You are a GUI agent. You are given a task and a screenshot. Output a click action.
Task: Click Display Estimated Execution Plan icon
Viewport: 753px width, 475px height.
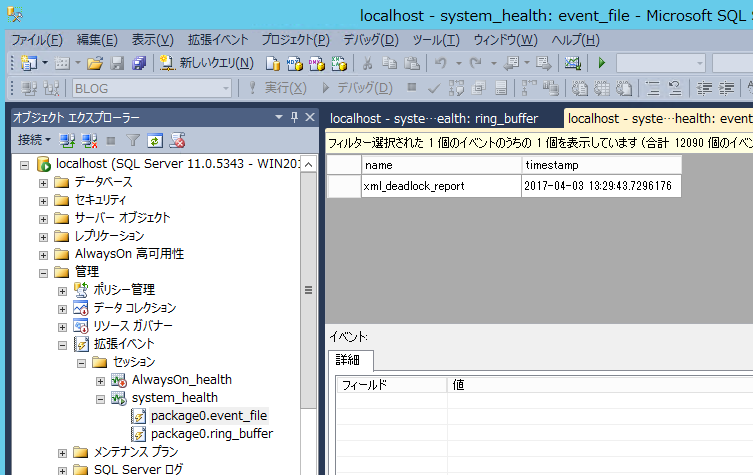pyautogui.click(x=456, y=88)
